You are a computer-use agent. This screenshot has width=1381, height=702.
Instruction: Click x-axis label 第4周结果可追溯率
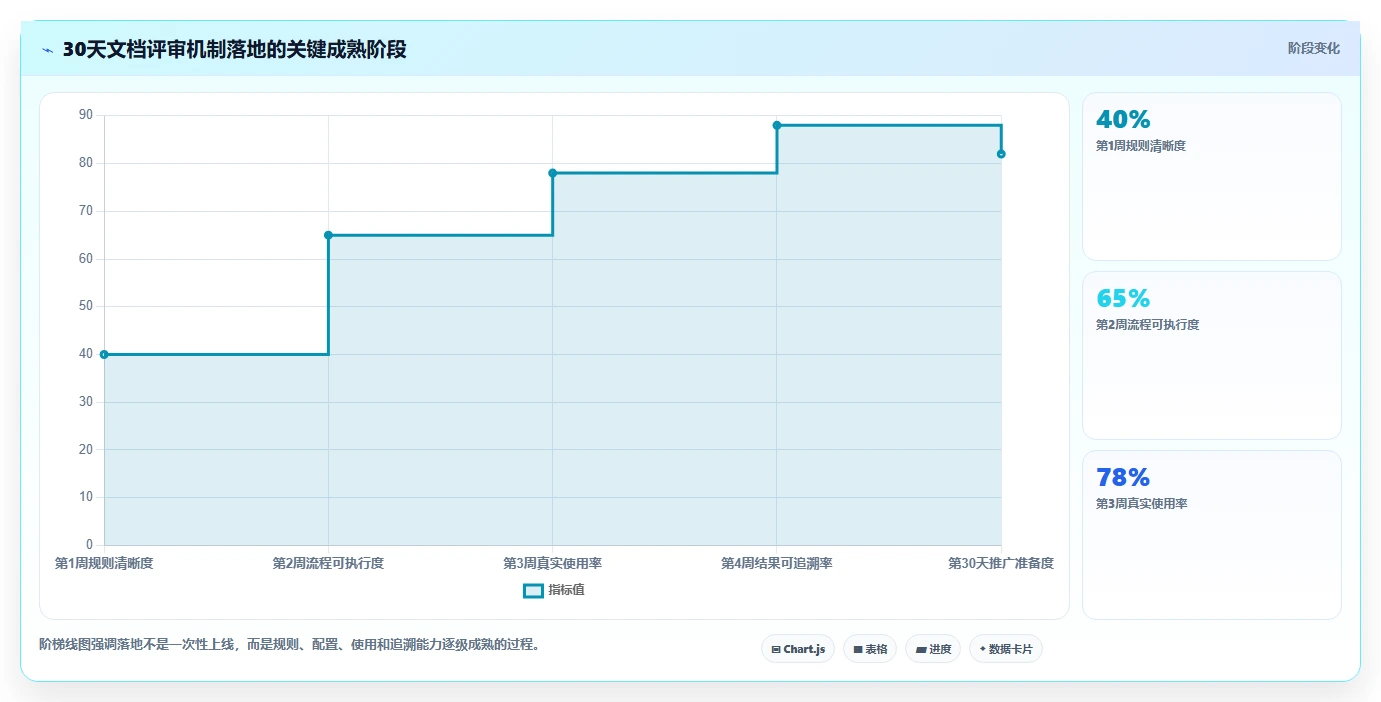[x=777, y=563]
